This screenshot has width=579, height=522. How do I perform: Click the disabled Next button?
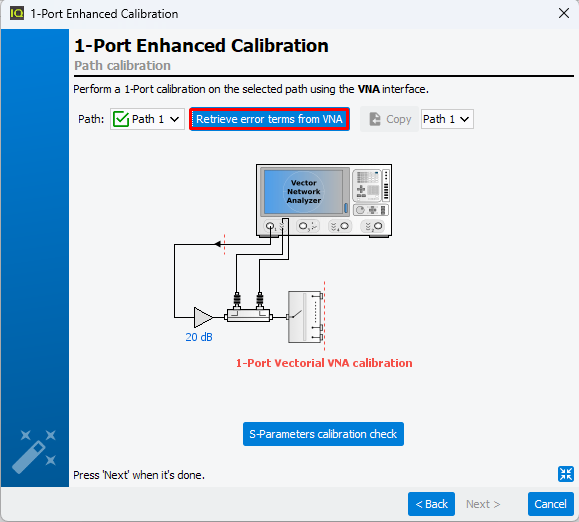(x=483, y=504)
